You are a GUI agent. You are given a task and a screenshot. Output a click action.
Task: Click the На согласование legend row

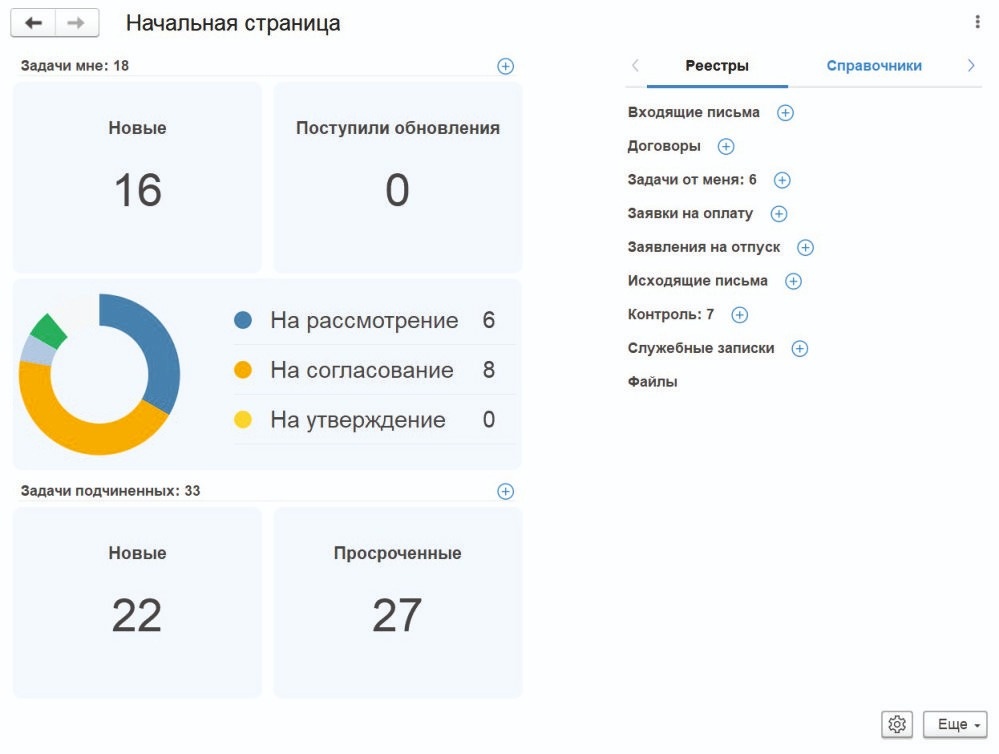pos(375,370)
